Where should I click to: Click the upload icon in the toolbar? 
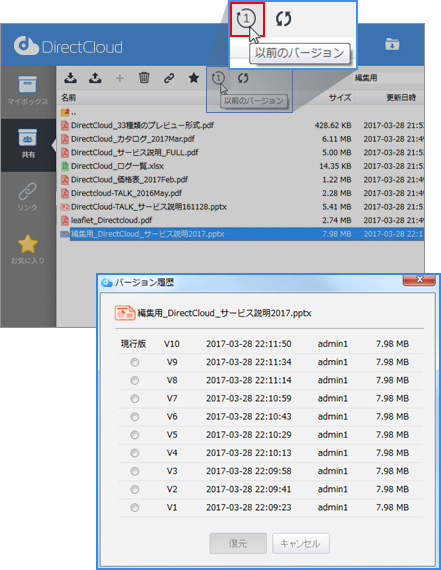point(95,77)
